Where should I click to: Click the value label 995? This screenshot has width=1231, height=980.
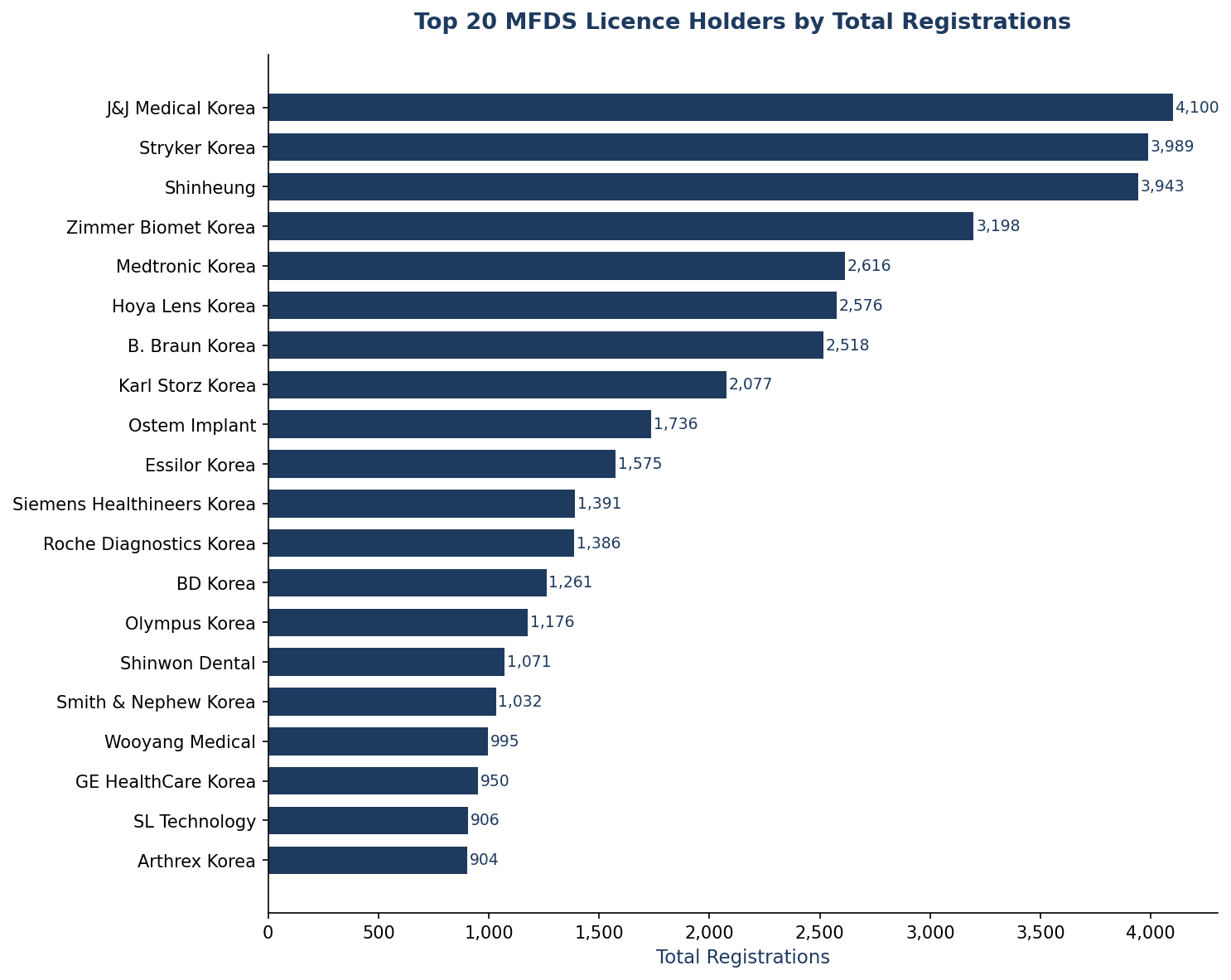click(x=504, y=741)
